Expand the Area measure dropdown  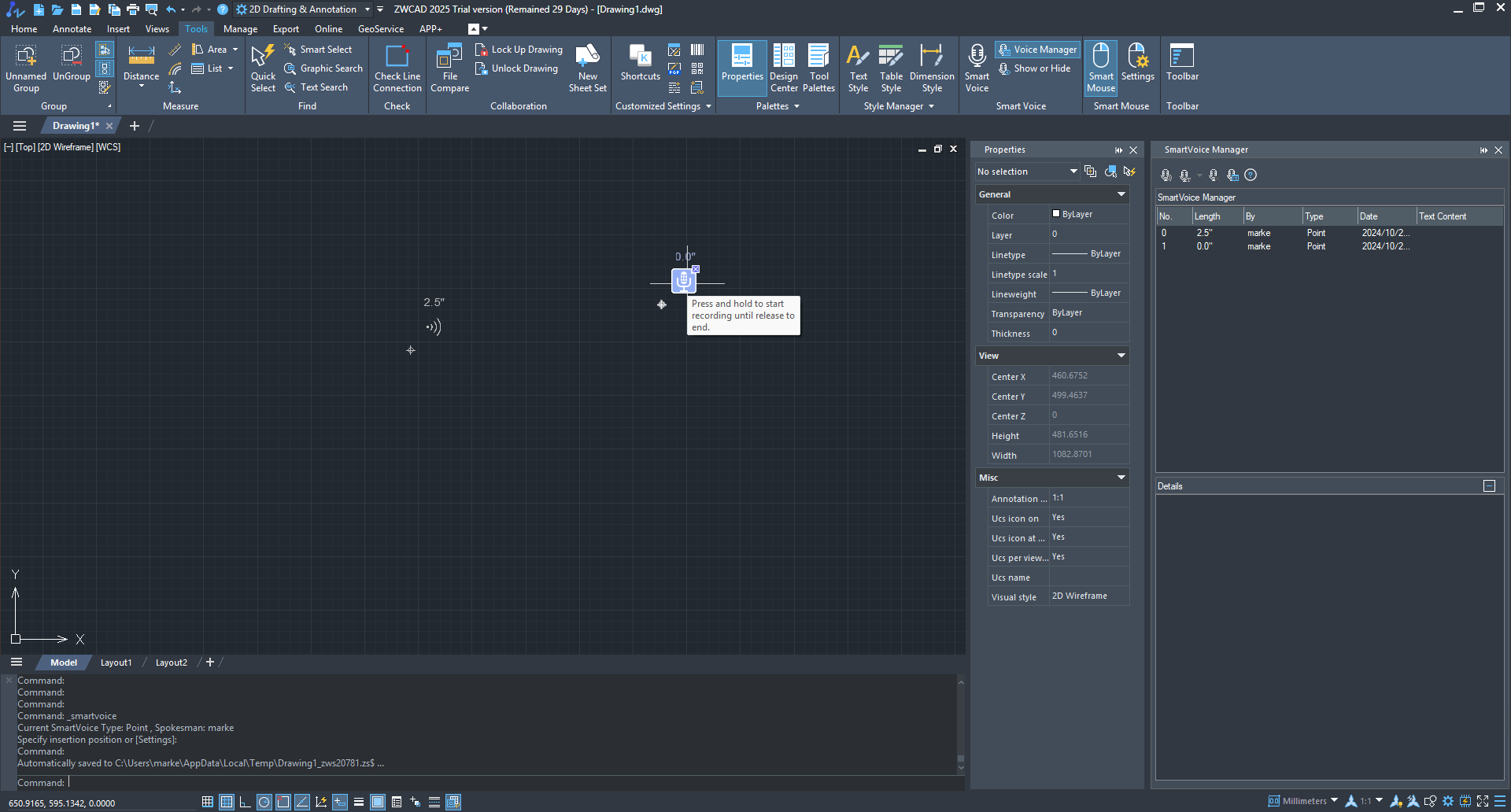click(235, 50)
